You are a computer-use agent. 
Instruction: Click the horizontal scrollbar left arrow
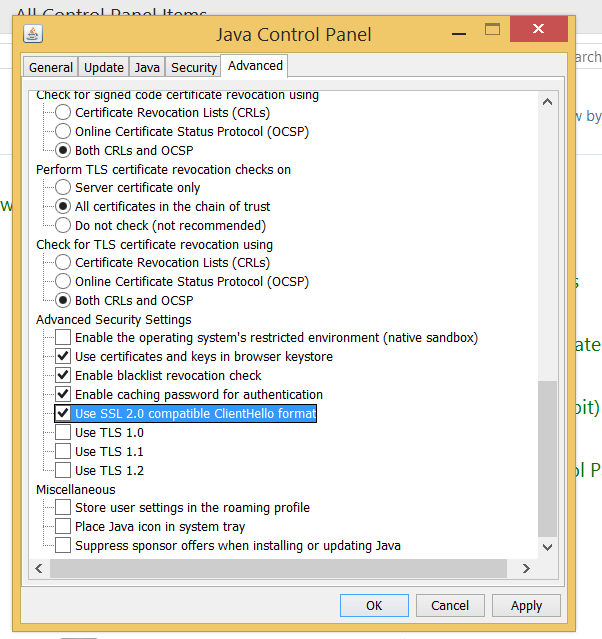39,568
